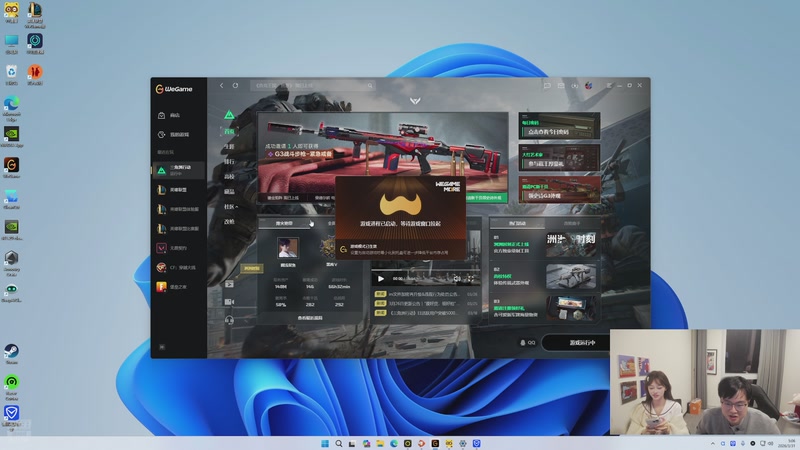Click the player avatar portrait
Viewport: 800px width, 450px height.
pos(288,248)
